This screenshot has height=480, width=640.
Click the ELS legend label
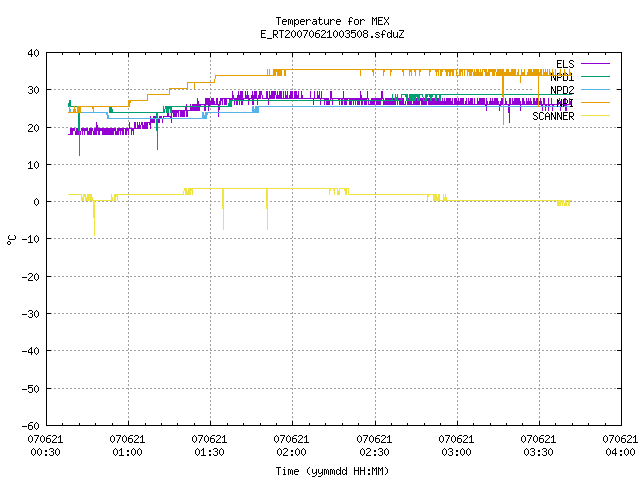pos(565,64)
